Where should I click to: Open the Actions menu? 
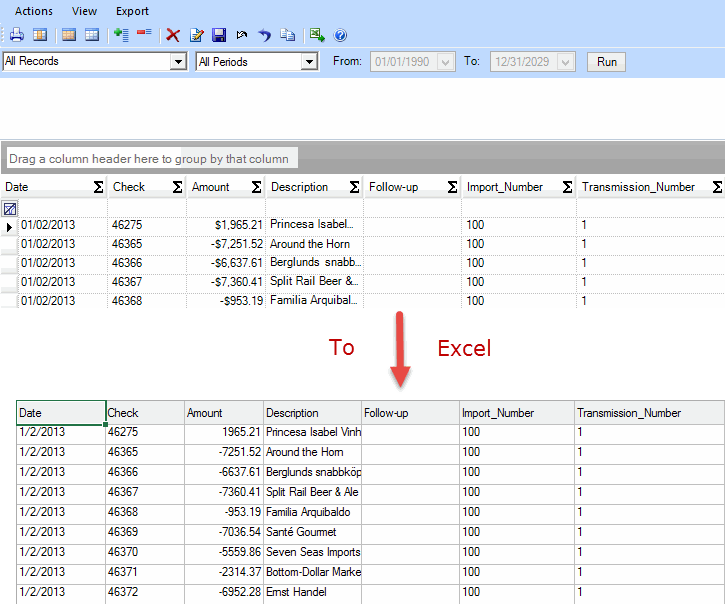tap(34, 11)
